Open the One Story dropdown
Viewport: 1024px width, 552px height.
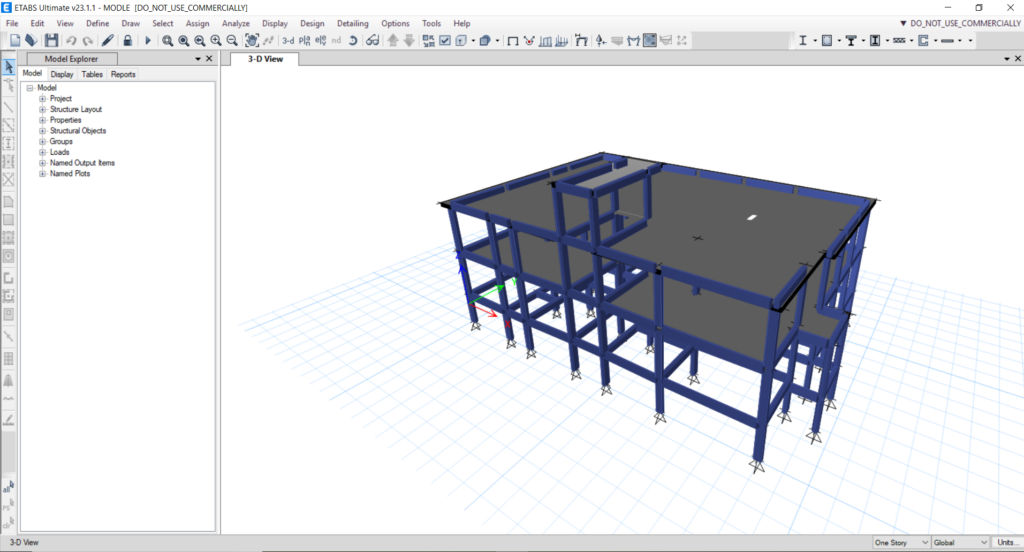(x=901, y=542)
